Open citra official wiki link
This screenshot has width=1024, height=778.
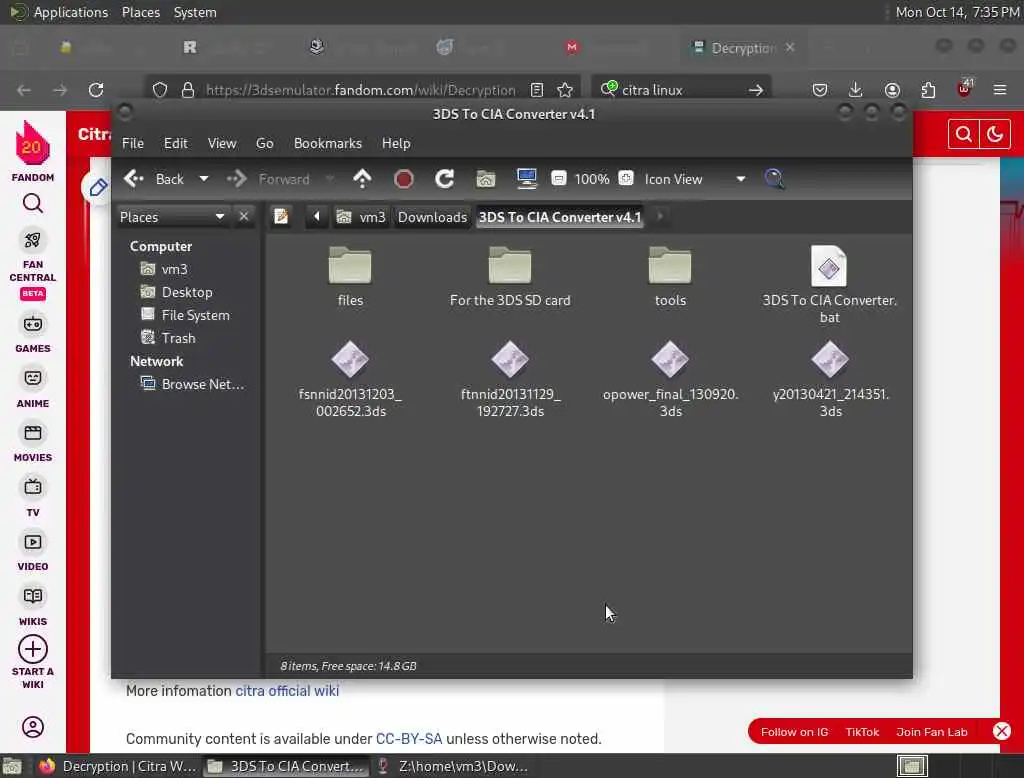pos(287,690)
